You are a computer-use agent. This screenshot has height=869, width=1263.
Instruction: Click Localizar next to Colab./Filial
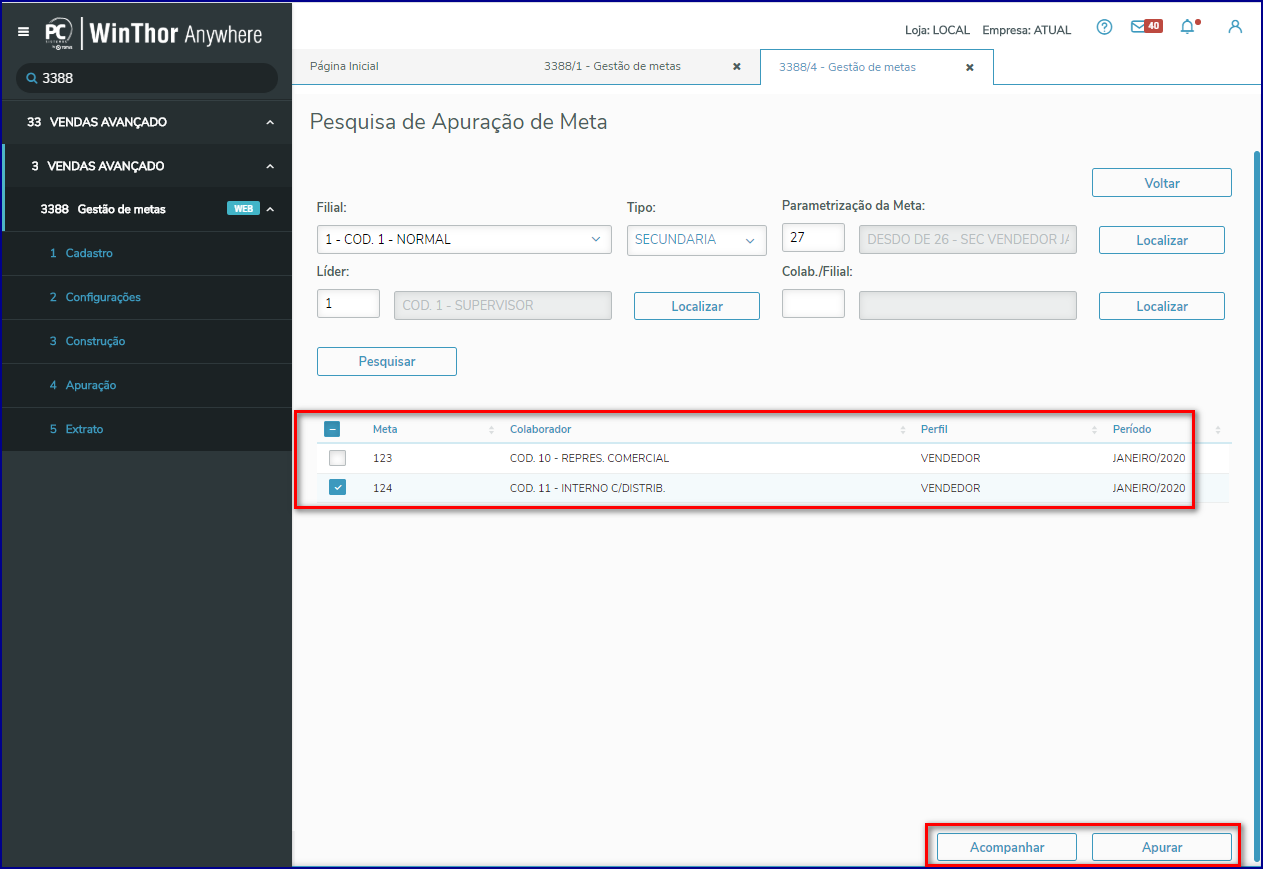pos(1162,306)
